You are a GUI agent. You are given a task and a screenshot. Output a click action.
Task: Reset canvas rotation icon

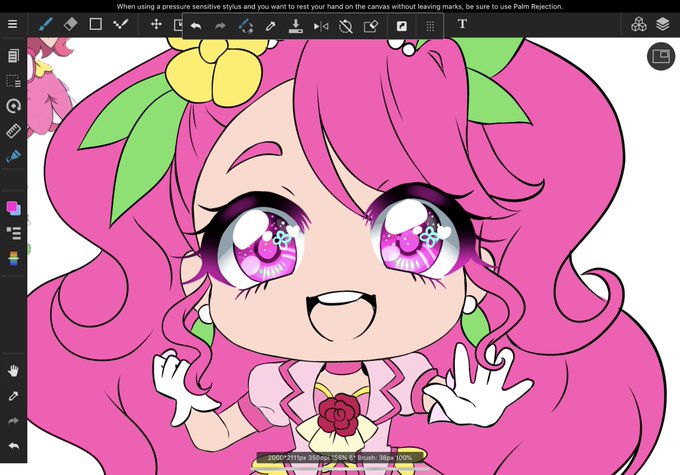point(346,26)
